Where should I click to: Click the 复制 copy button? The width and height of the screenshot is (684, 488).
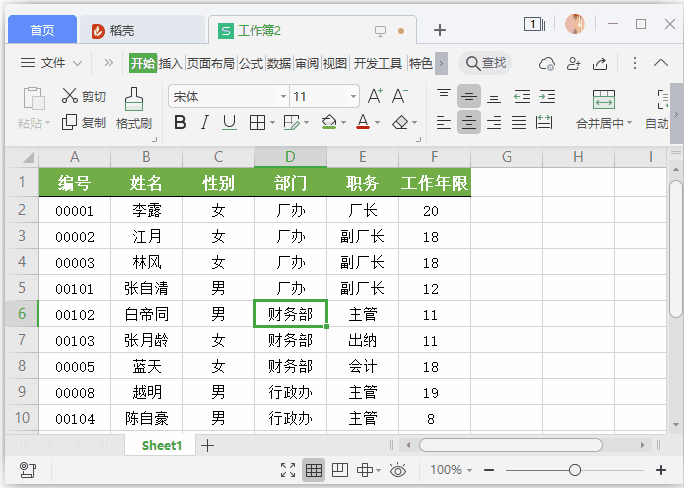click(x=84, y=123)
